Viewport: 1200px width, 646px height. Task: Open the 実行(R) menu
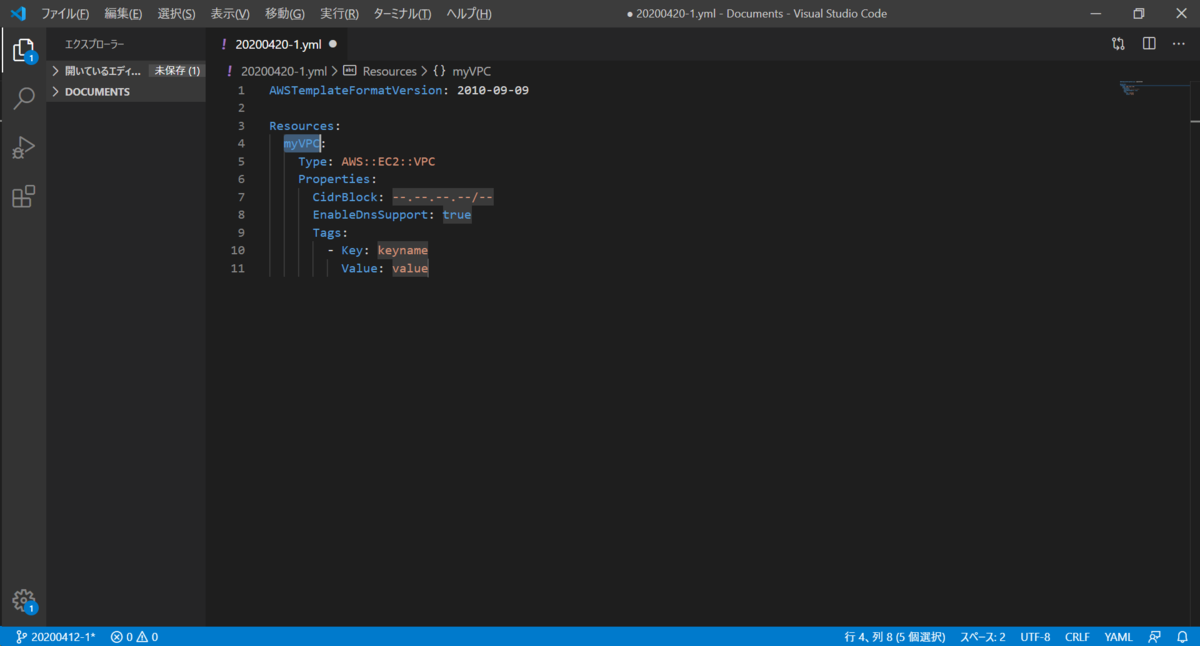[339, 14]
